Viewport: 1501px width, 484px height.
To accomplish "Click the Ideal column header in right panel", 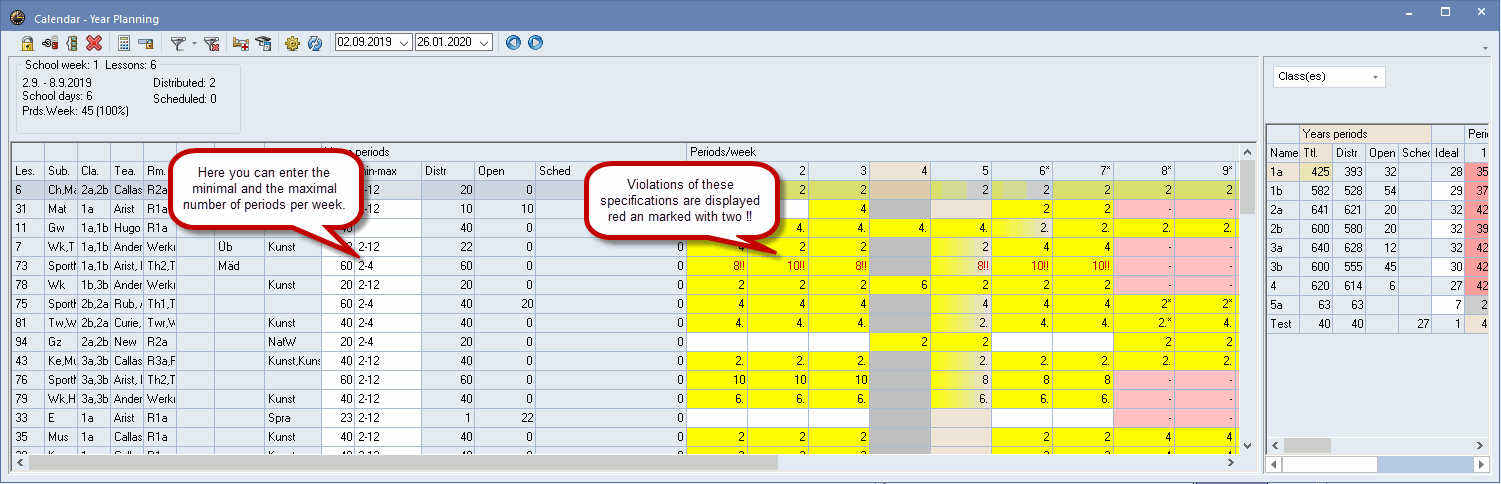I will click(x=1448, y=152).
